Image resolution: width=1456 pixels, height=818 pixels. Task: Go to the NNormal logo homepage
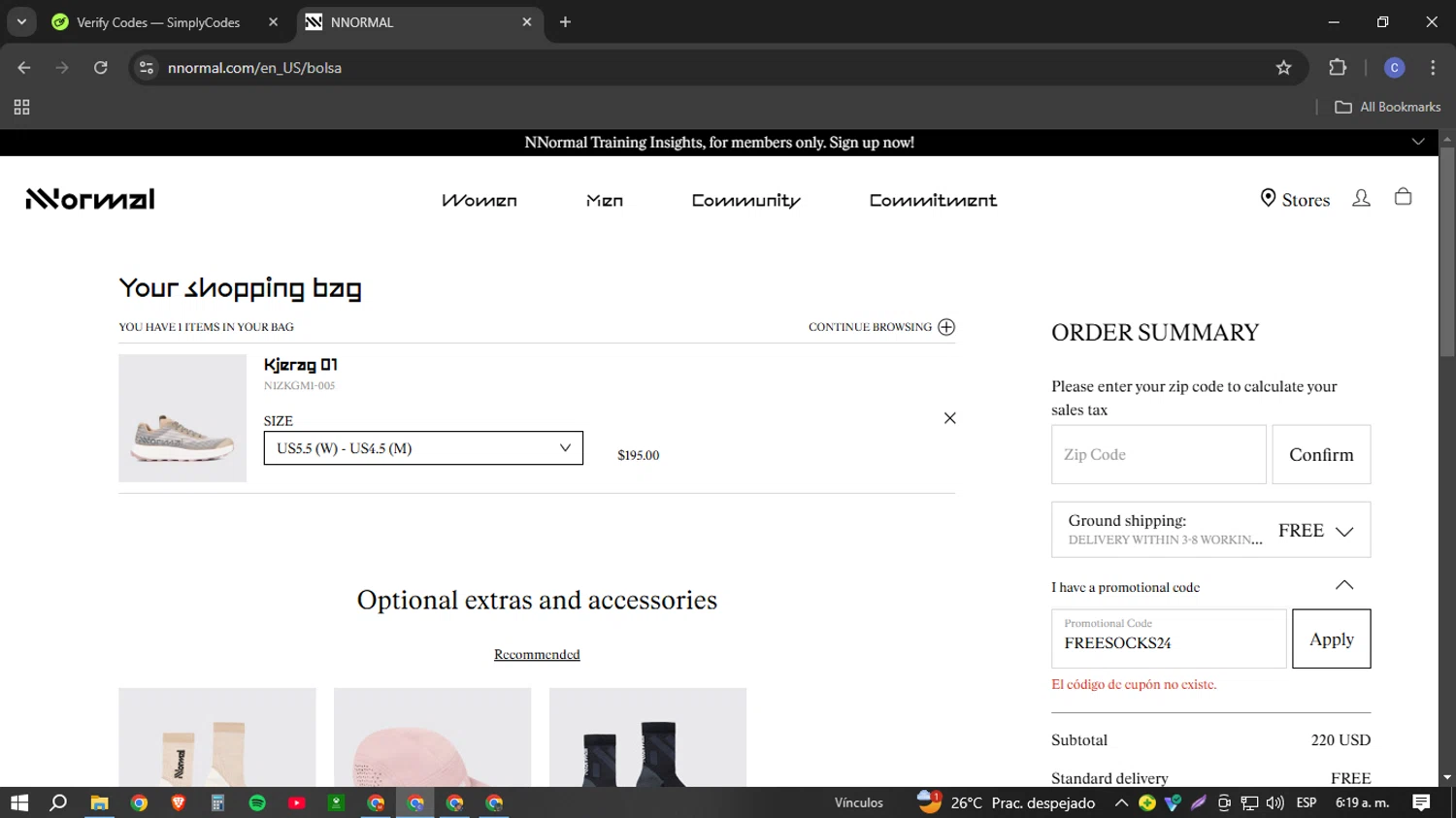pos(90,199)
